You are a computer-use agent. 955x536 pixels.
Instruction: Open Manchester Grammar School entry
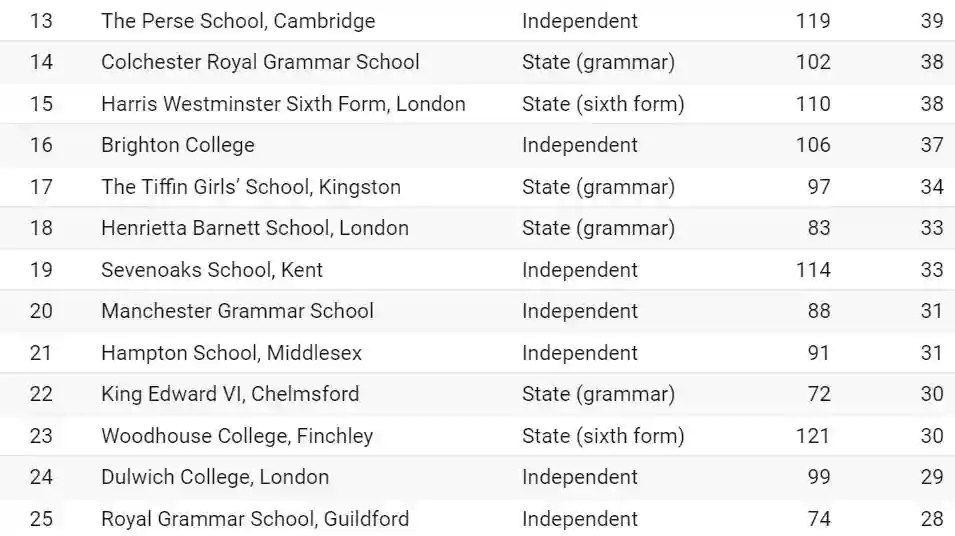click(x=237, y=311)
